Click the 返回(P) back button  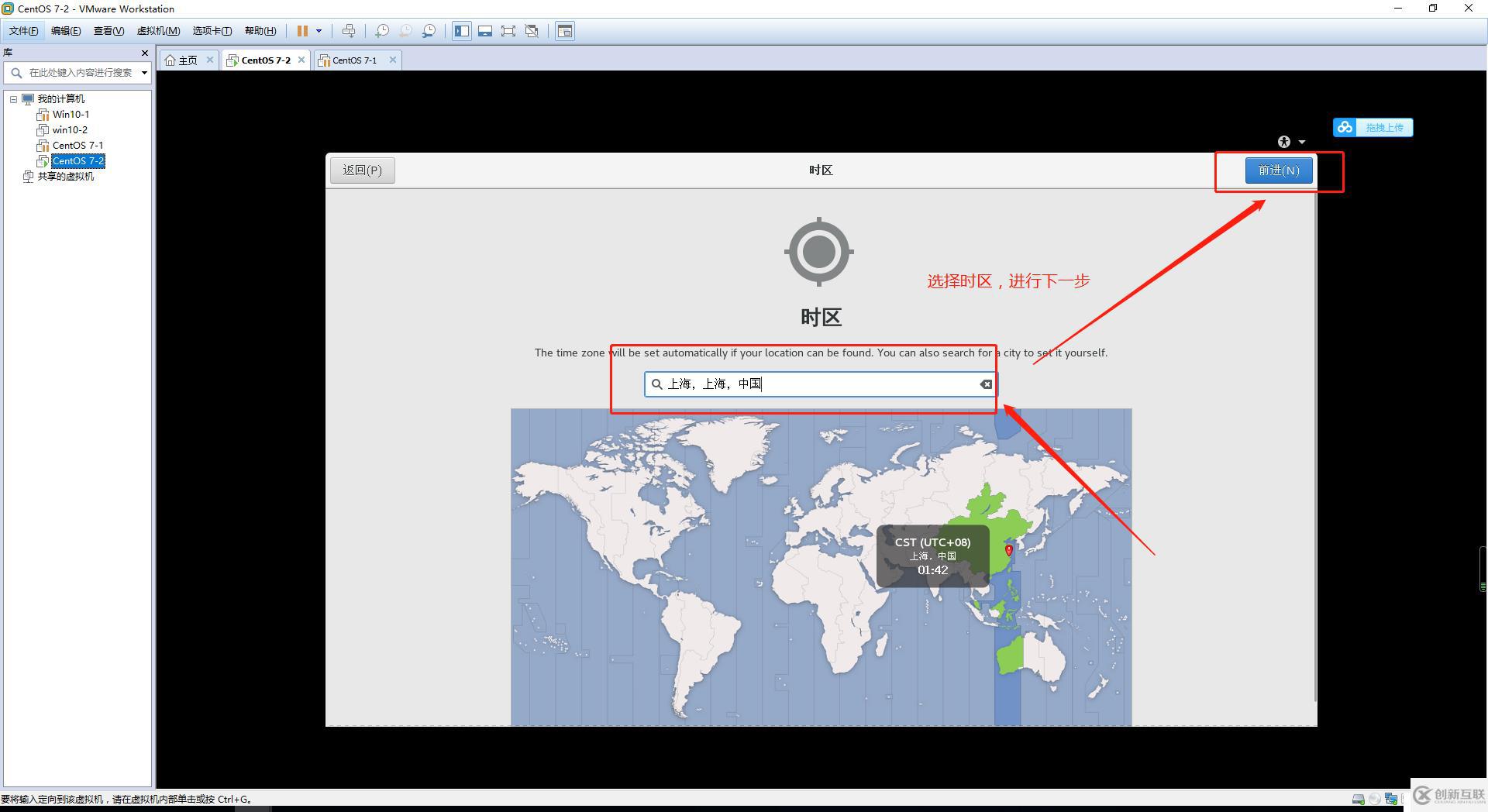point(363,170)
